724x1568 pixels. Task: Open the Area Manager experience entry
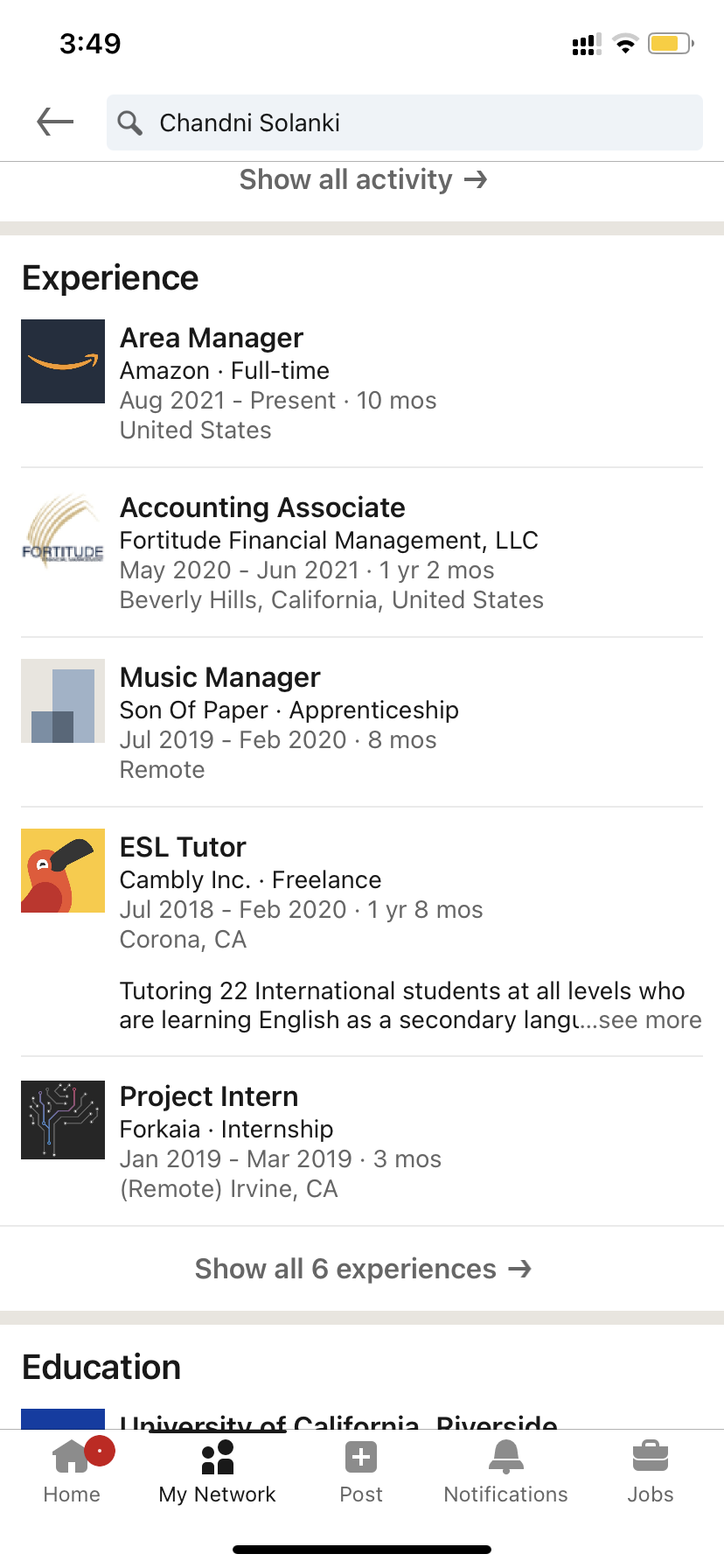[362, 383]
